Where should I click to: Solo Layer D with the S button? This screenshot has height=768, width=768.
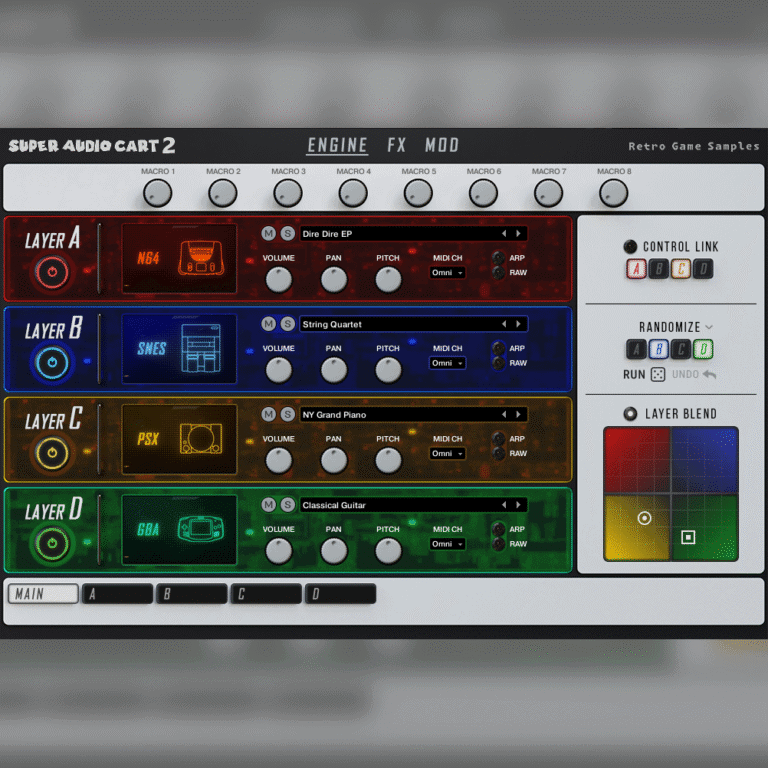click(287, 505)
